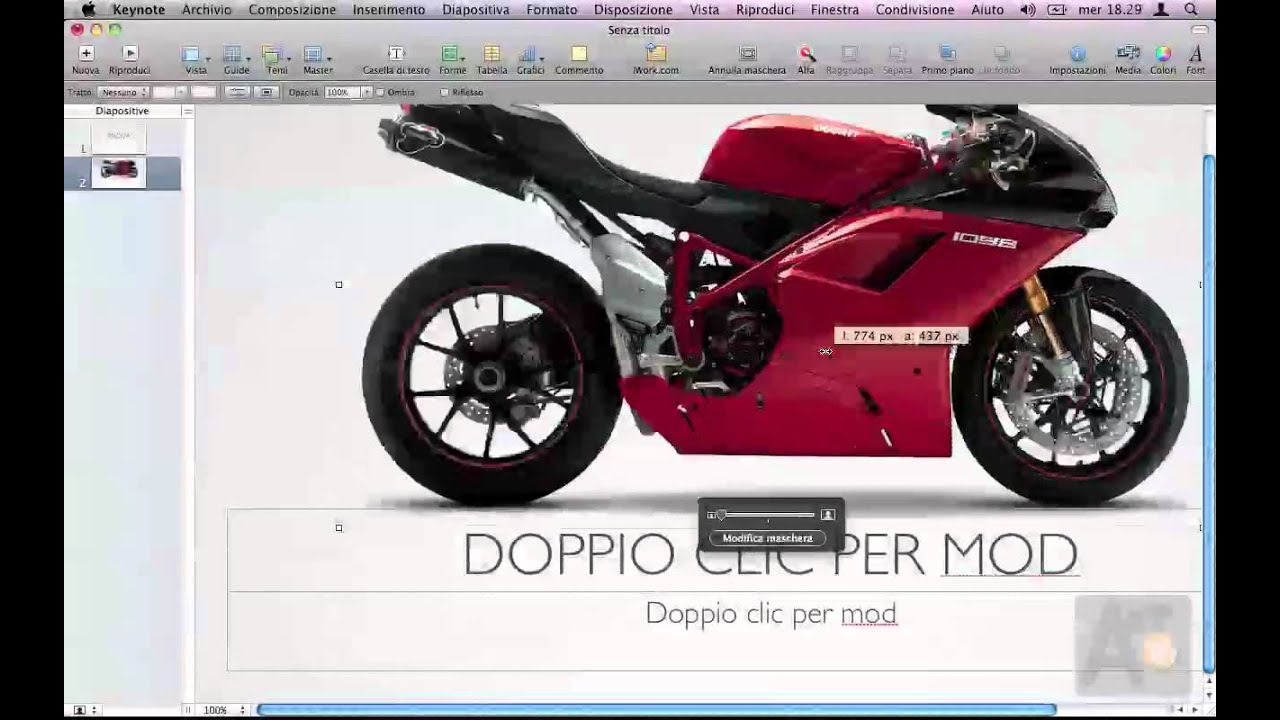Select slide 2 motorcycle thumbnail
The height and width of the screenshot is (720, 1280).
click(119, 171)
